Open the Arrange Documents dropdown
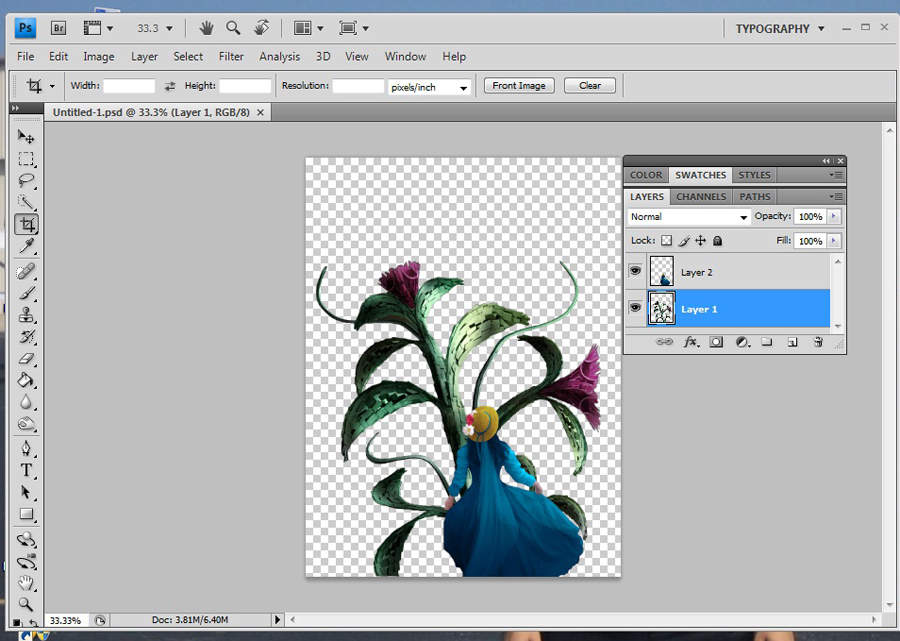The height and width of the screenshot is (641, 900). pos(308,28)
